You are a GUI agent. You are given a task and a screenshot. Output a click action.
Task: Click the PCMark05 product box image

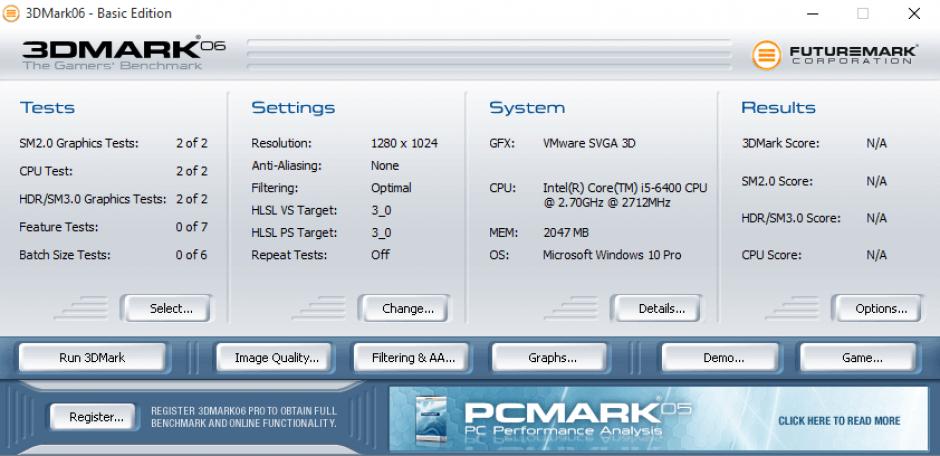[433, 420]
